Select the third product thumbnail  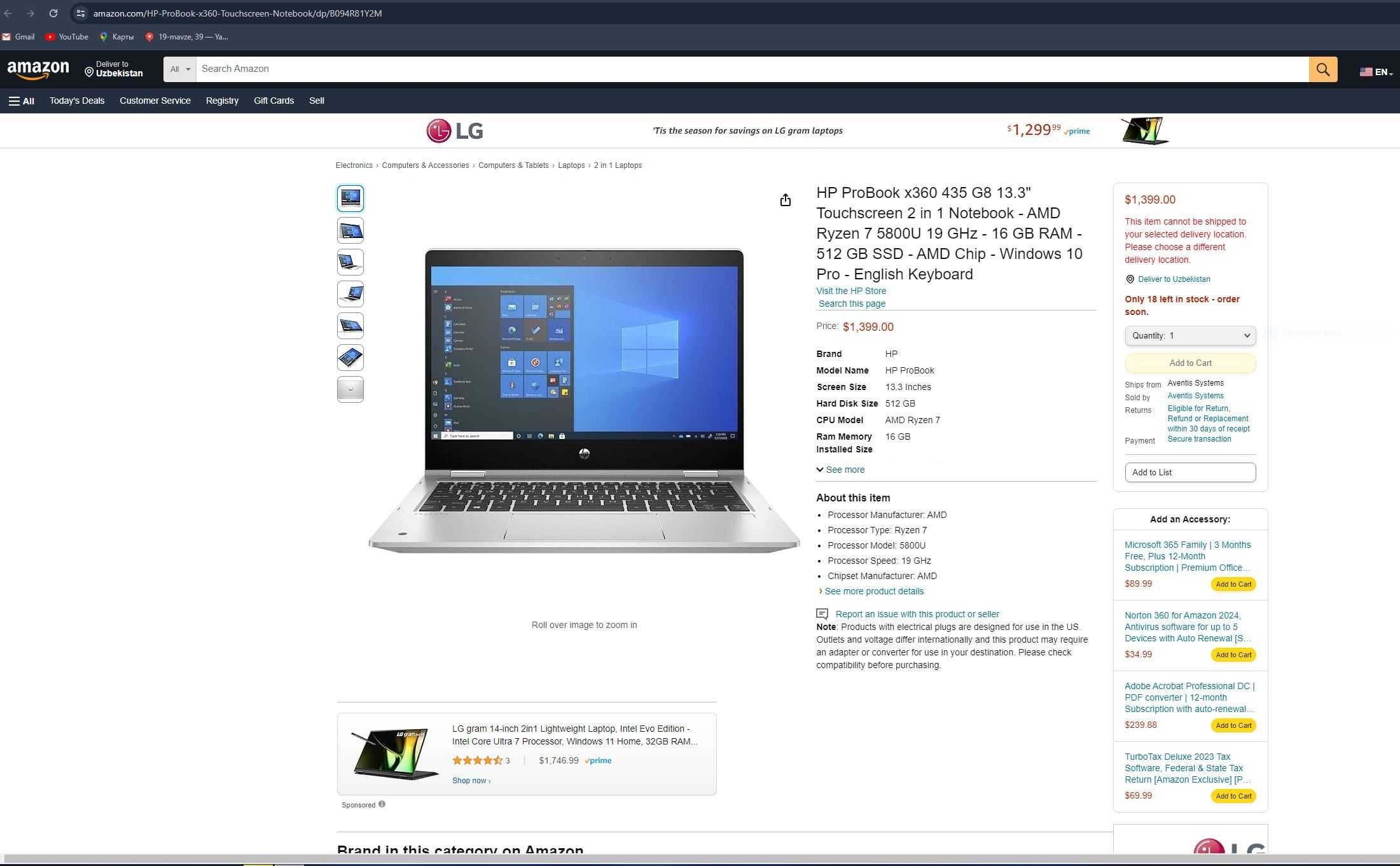[350, 262]
